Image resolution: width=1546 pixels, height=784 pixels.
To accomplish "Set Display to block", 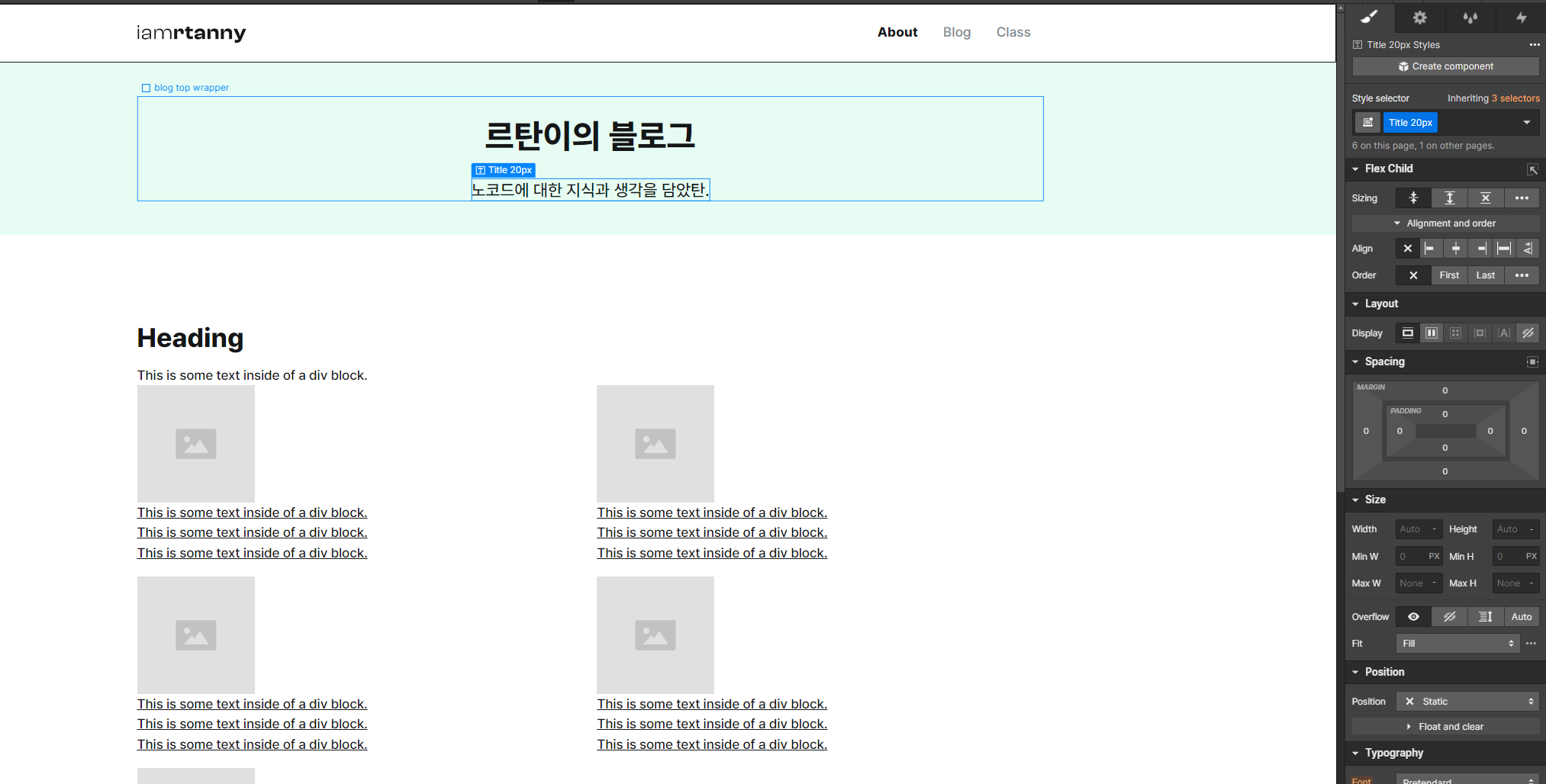I will (1408, 333).
